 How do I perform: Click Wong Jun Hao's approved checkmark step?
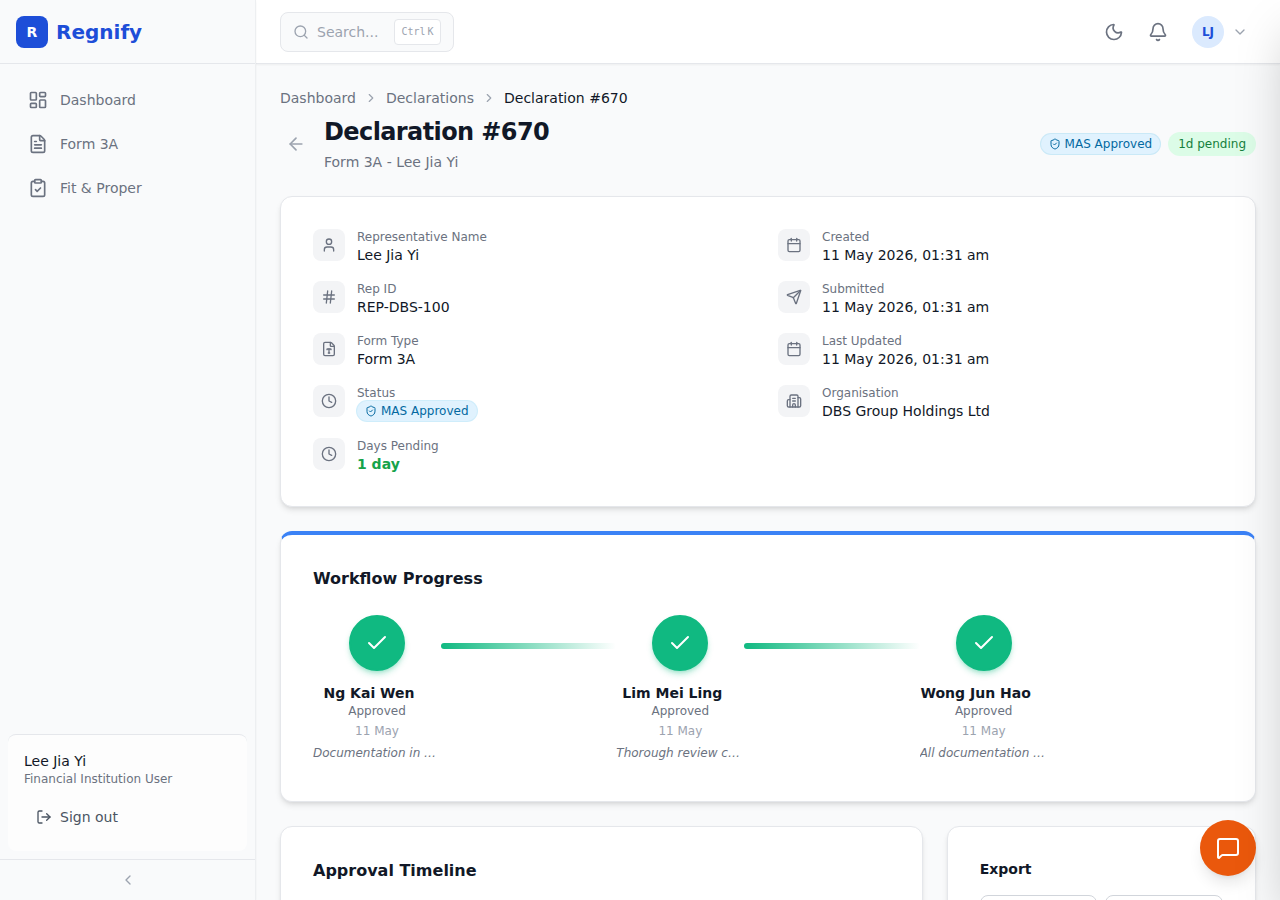984,643
